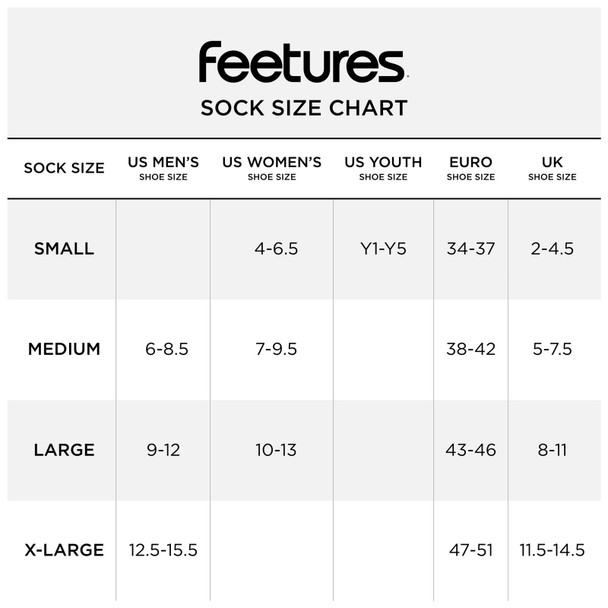Click the Feetures logo
Viewport: 608px width, 608px height.
tap(302, 61)
